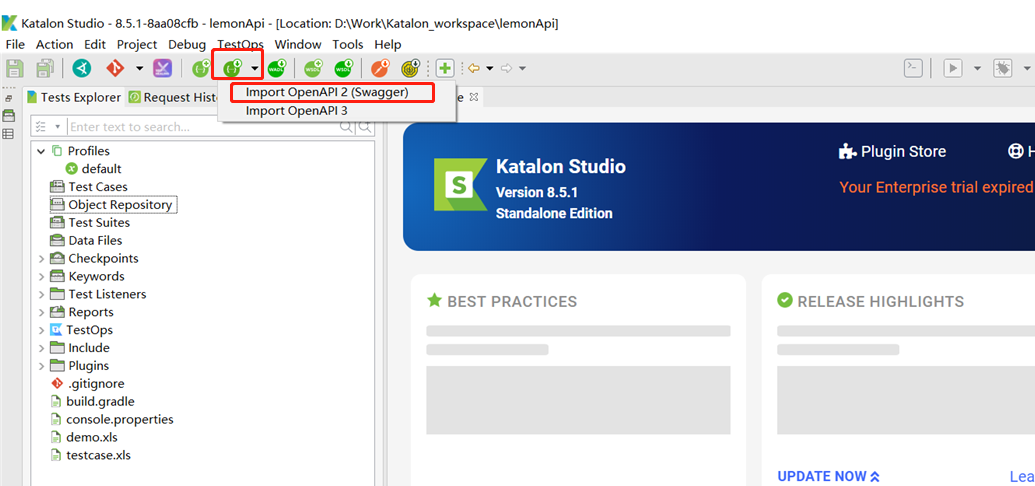Select Import OpenAPI 2 (Swagger) option
The image size is (1035, 486).
tap(327, 92)
